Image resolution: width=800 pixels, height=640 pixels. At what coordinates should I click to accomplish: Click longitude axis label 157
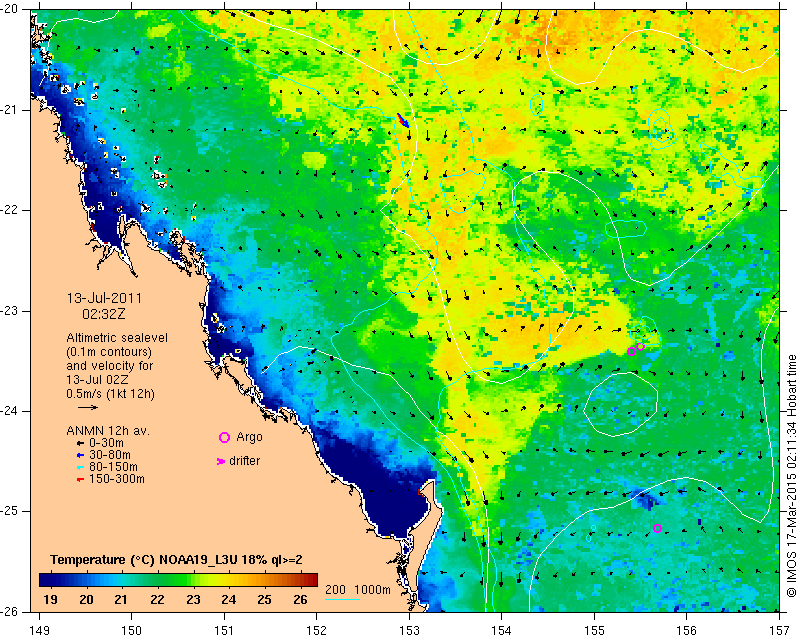(780, 631)
